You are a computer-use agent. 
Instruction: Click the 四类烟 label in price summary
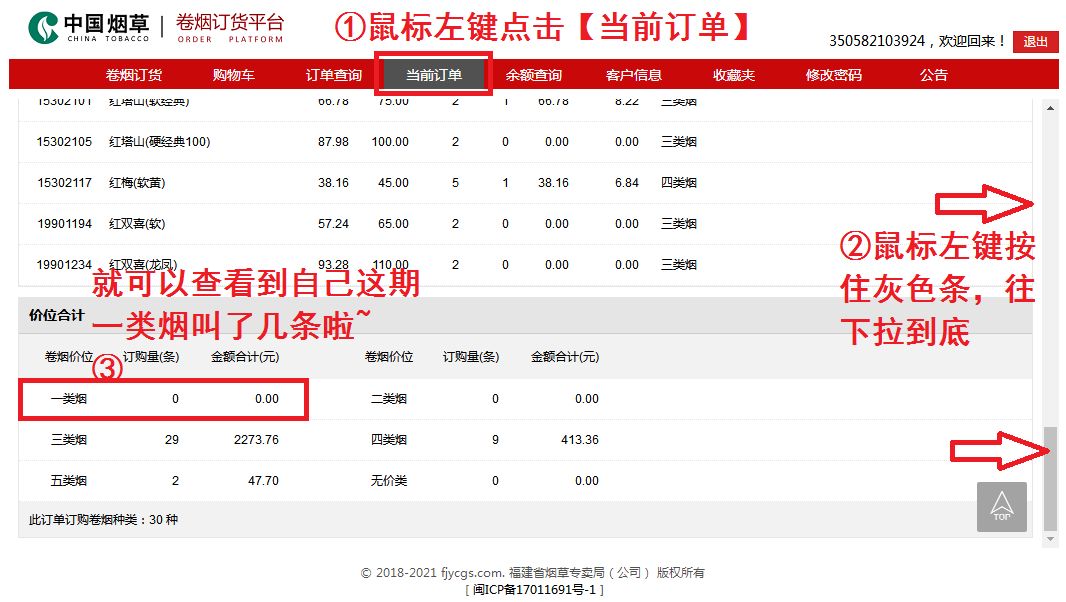(x=389, y=439)
